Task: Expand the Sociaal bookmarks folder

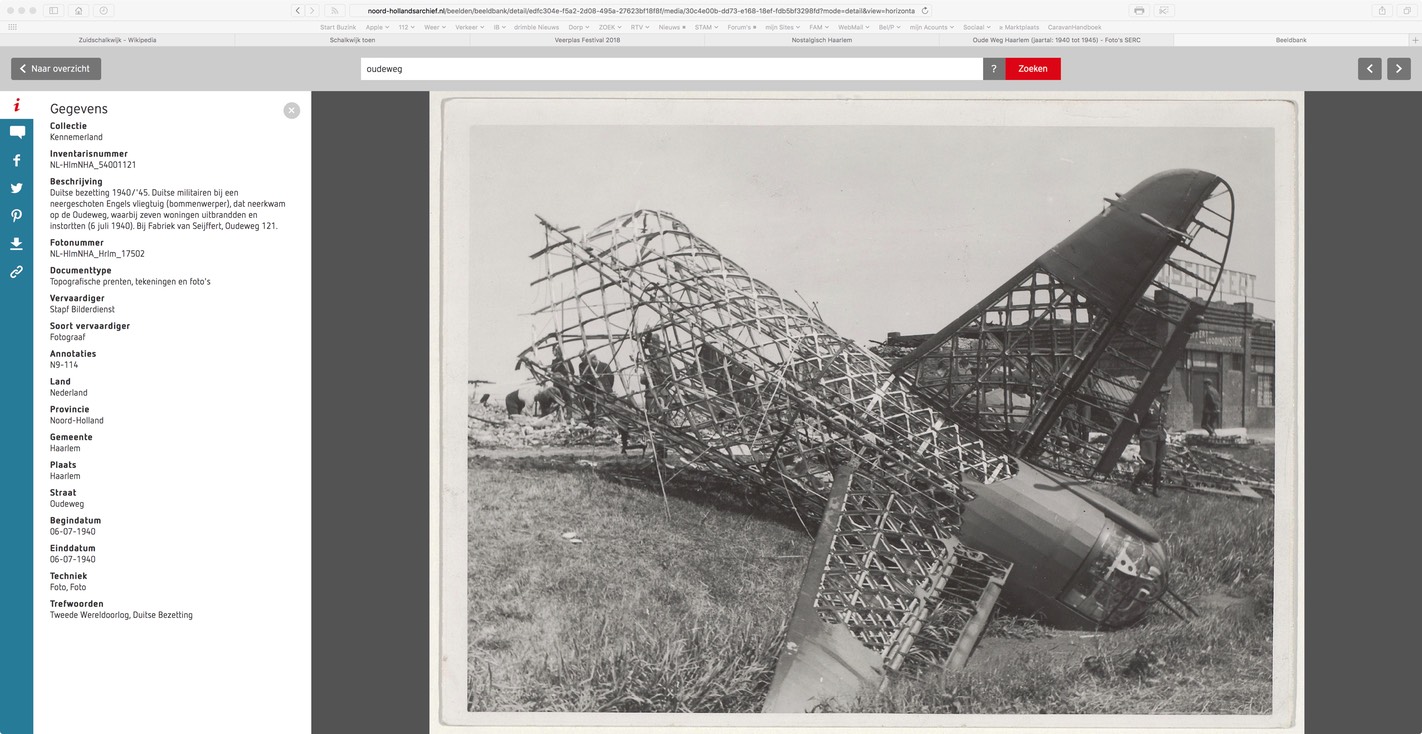Action: (x=976, y=27)
